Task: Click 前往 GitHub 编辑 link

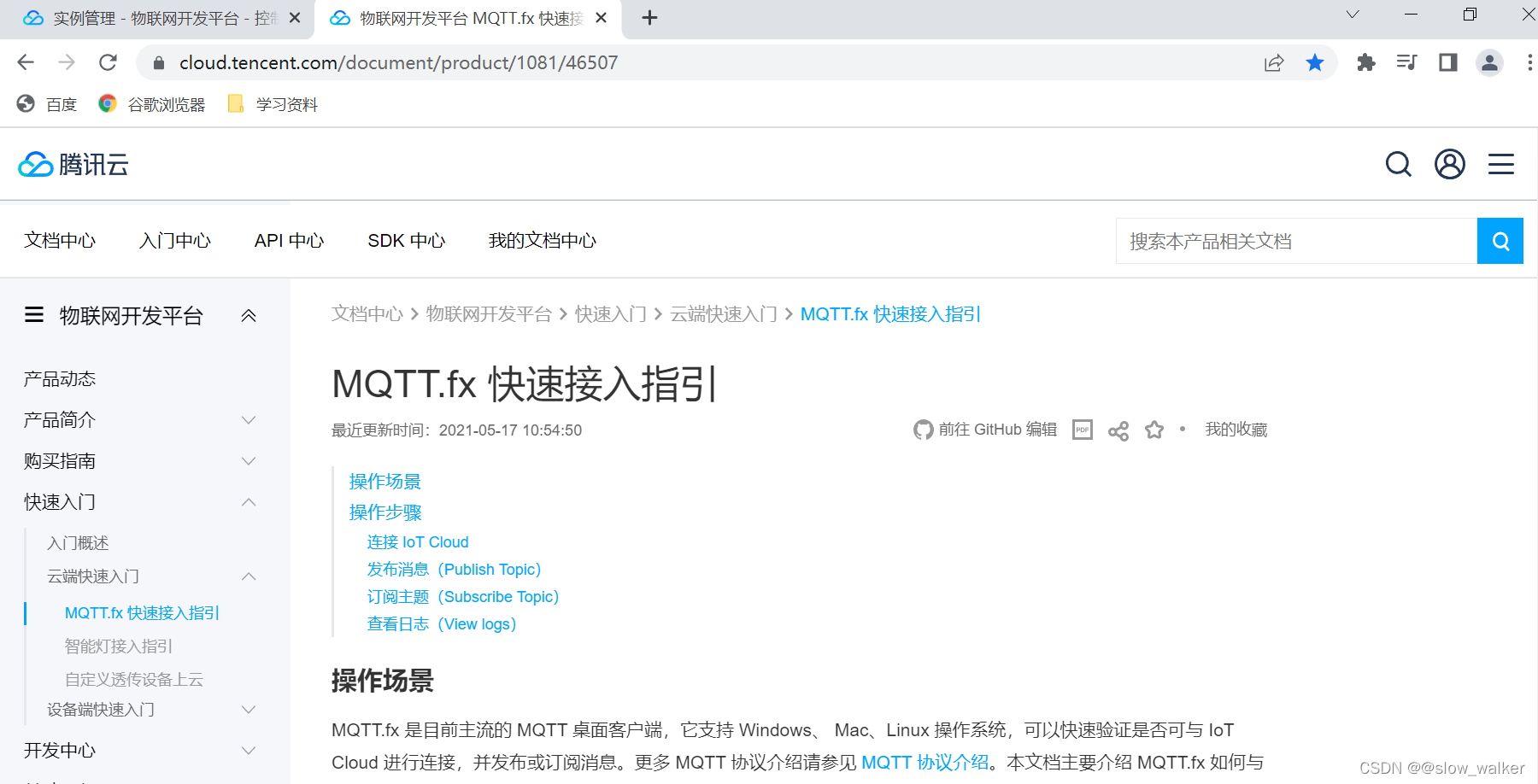Action: tap(985, 430)
